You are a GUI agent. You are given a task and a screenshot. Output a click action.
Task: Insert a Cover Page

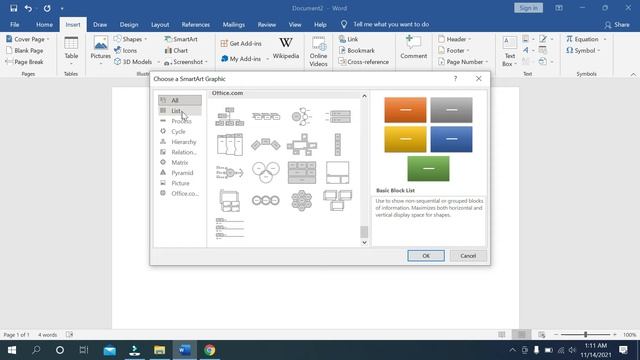[x=28, y=39]
